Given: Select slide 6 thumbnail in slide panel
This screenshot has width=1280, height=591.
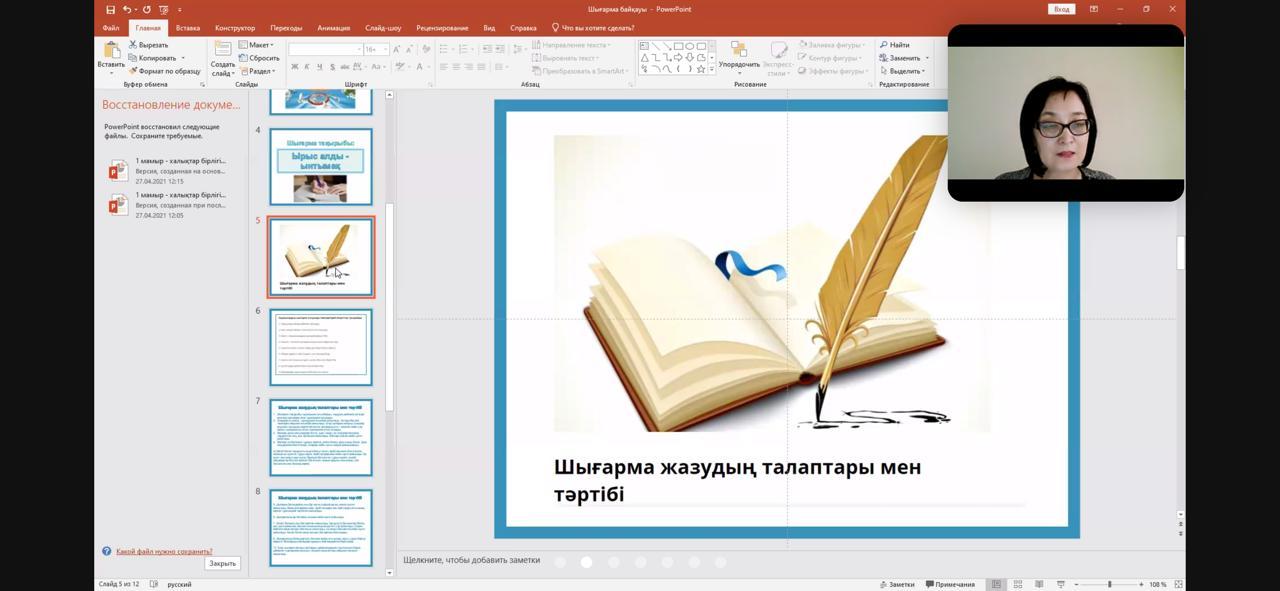Looking at the screenshot, I should [321, 347].
